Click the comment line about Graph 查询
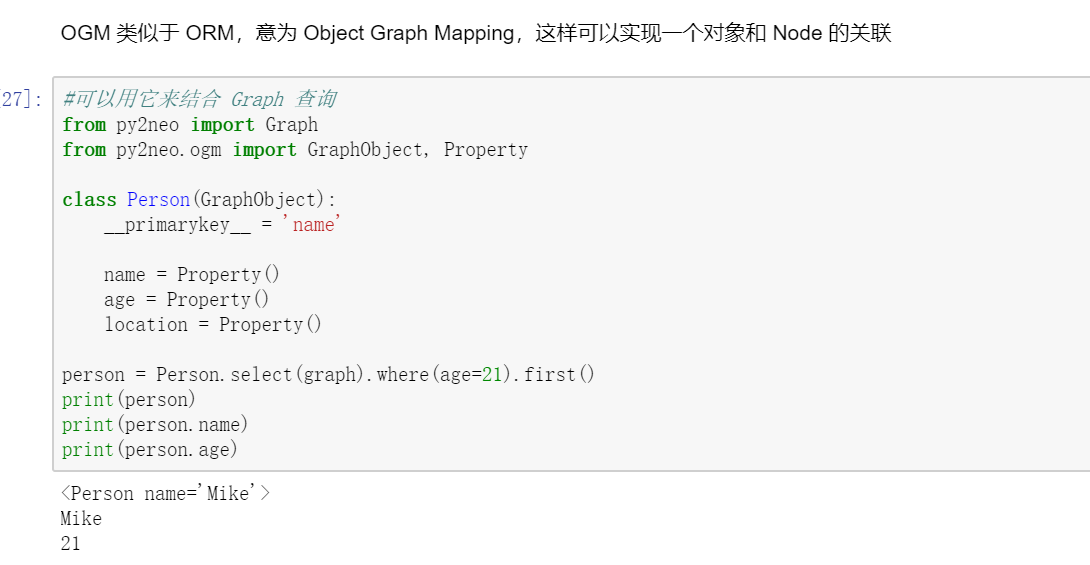 (x=198, y=99)
